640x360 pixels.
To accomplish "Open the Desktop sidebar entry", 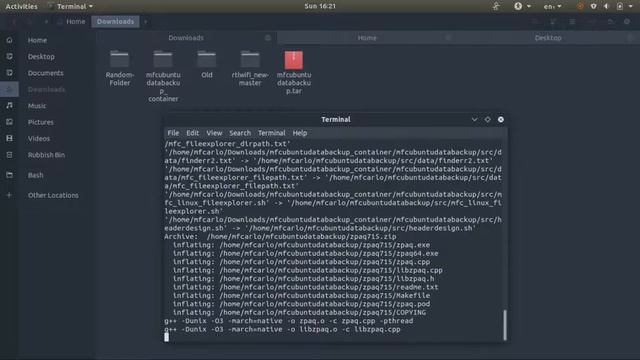I will coord(41,56).
